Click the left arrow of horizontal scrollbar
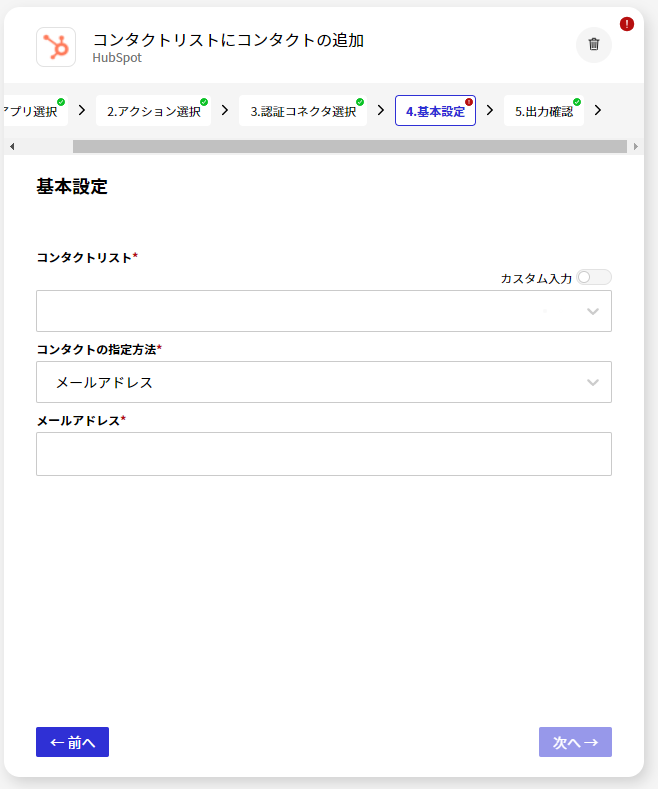This screenshot has width=658, height=789. pyautogui.click(x=12, y=146)
